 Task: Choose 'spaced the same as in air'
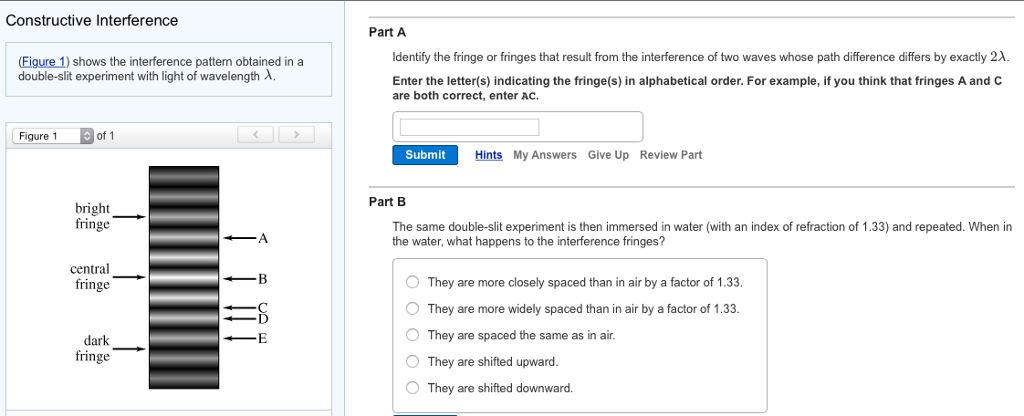(x=412, y=335)
